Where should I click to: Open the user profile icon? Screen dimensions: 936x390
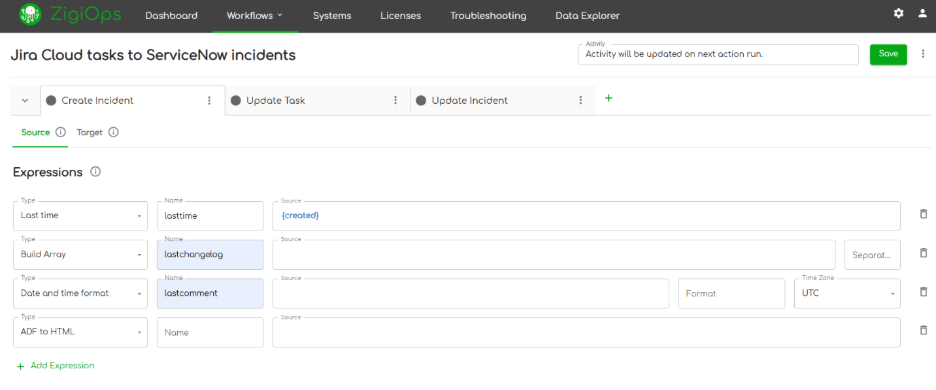(922, 13)
